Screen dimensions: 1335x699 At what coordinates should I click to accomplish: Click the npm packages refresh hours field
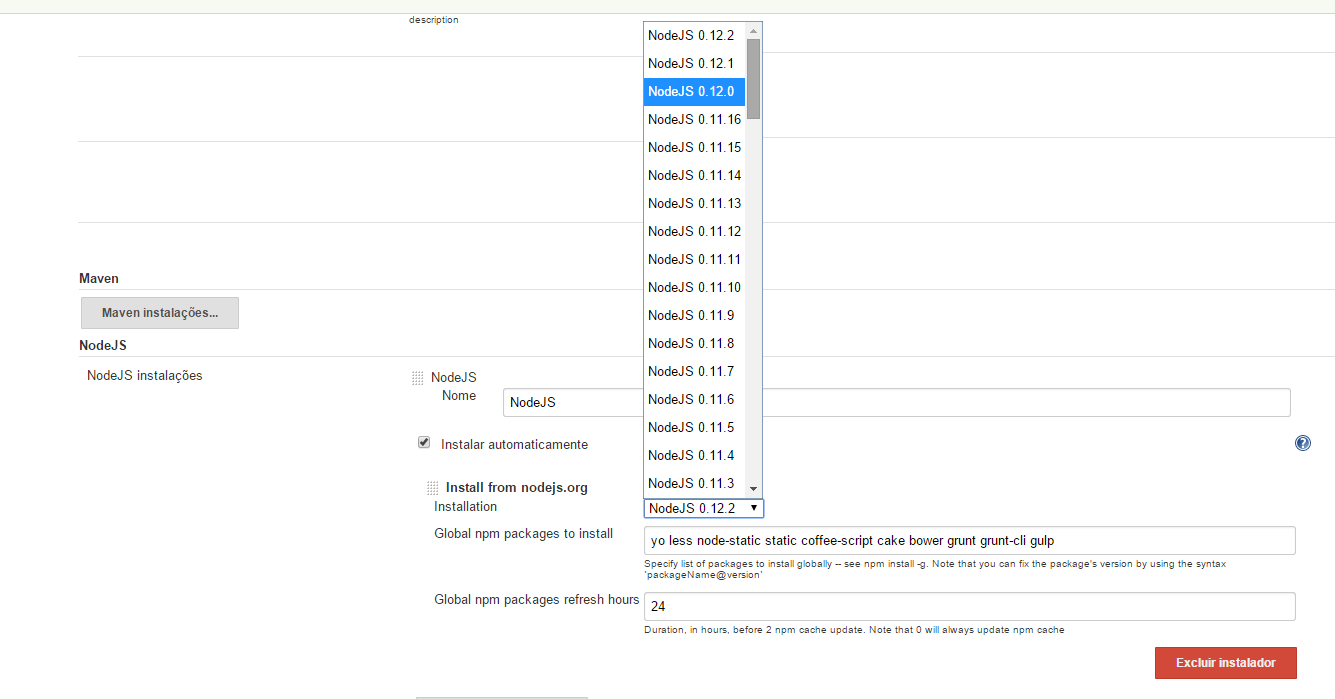click(x=970, y=606)
